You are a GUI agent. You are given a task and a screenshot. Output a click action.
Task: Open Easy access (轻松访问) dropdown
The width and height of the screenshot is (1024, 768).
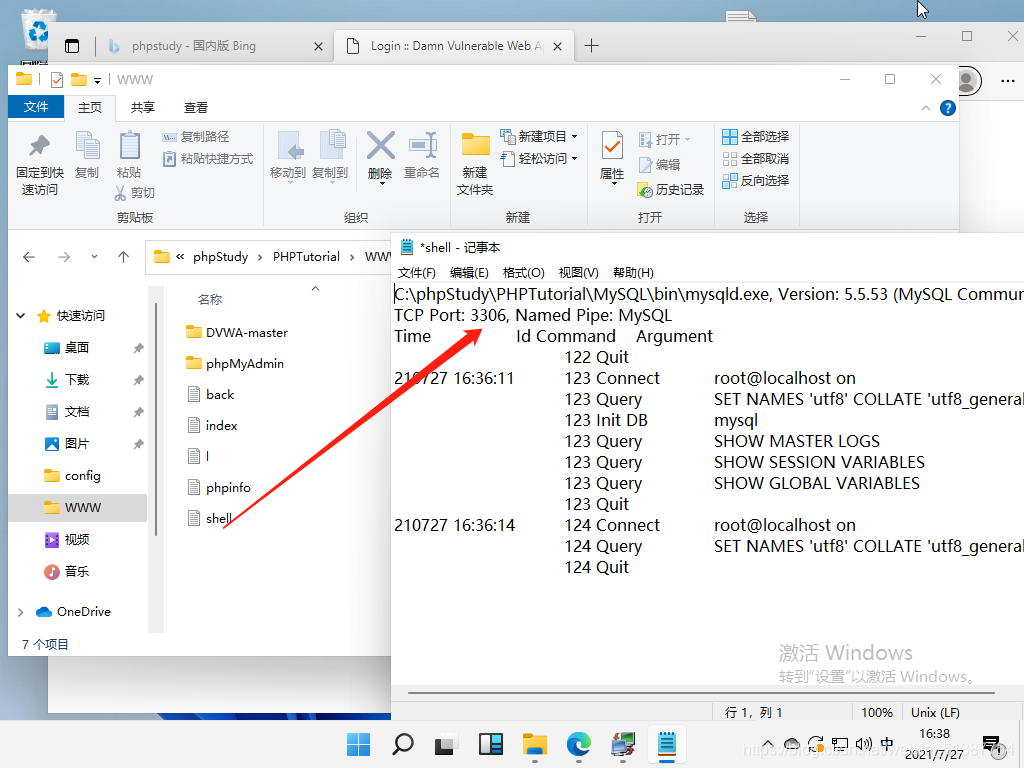[539, 159]
